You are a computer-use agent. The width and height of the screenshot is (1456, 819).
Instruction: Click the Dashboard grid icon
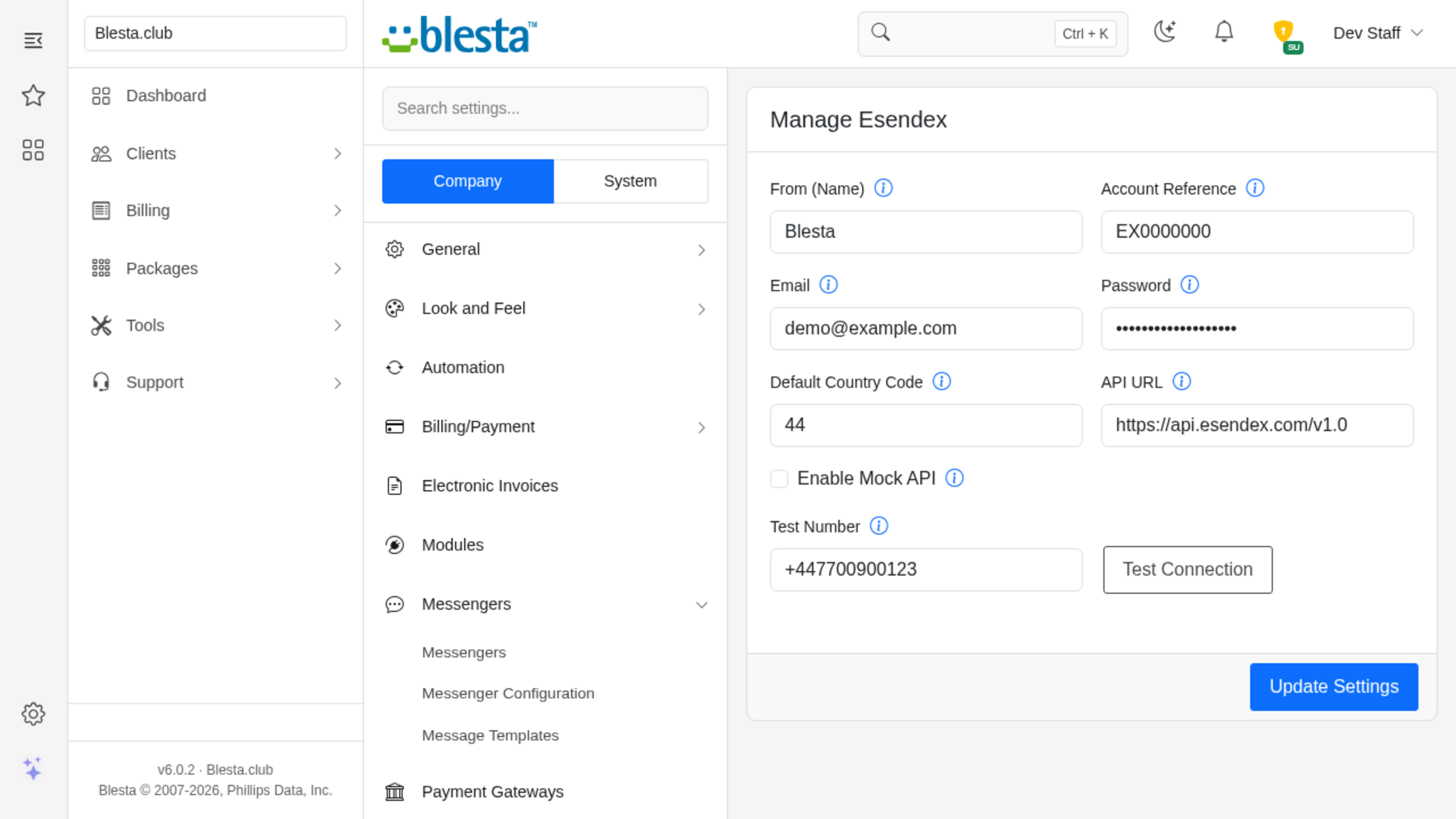(101, 96)
